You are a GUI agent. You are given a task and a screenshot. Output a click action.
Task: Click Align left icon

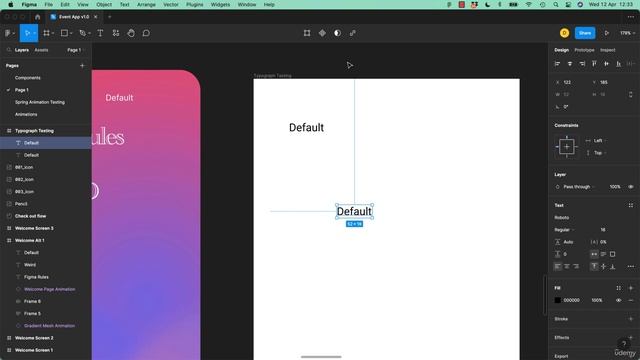pos(557,64)
